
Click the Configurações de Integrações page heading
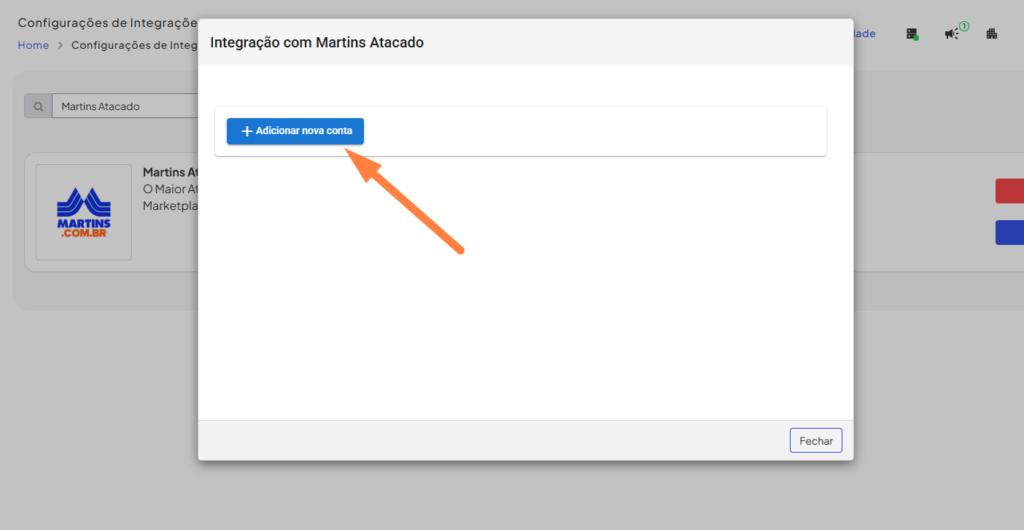point(107,22)
